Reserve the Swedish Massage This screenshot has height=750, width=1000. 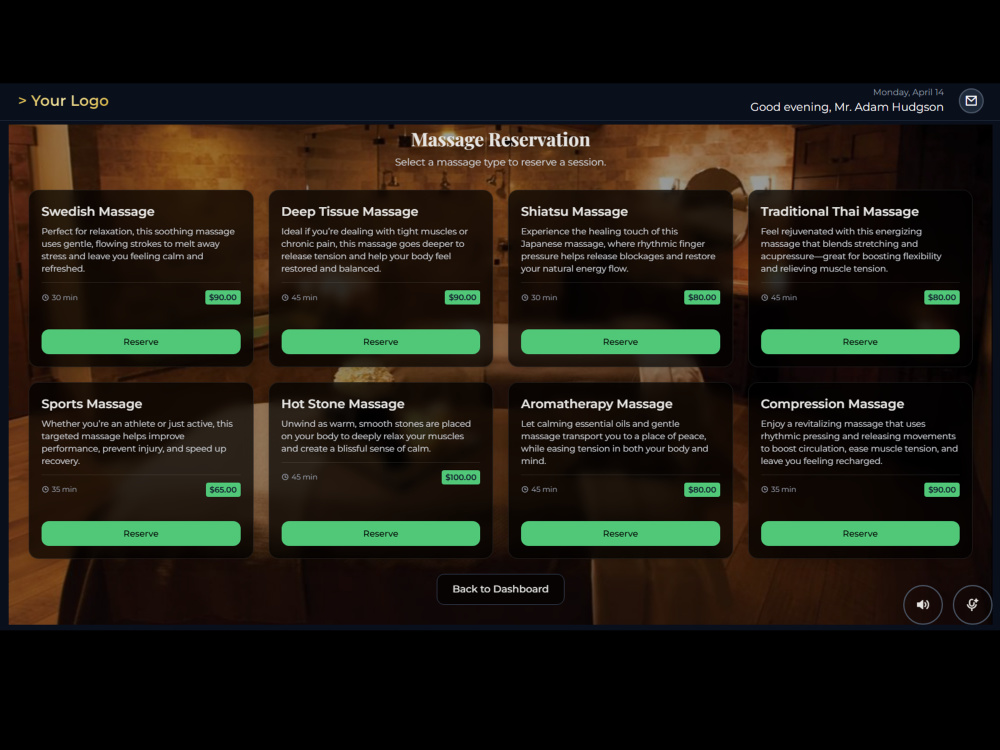[x=141, y=342]
